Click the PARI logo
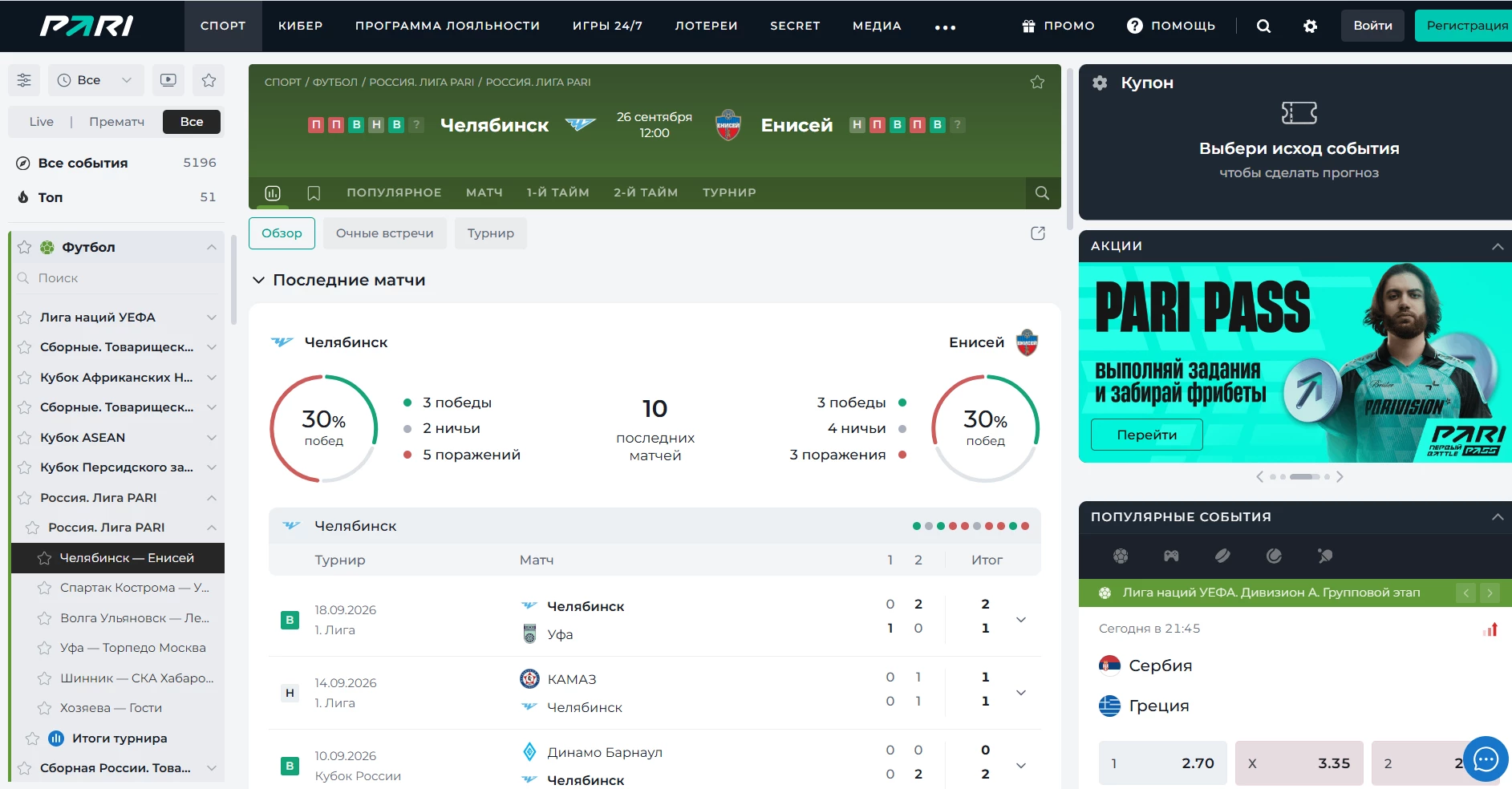 click(87, 26)
